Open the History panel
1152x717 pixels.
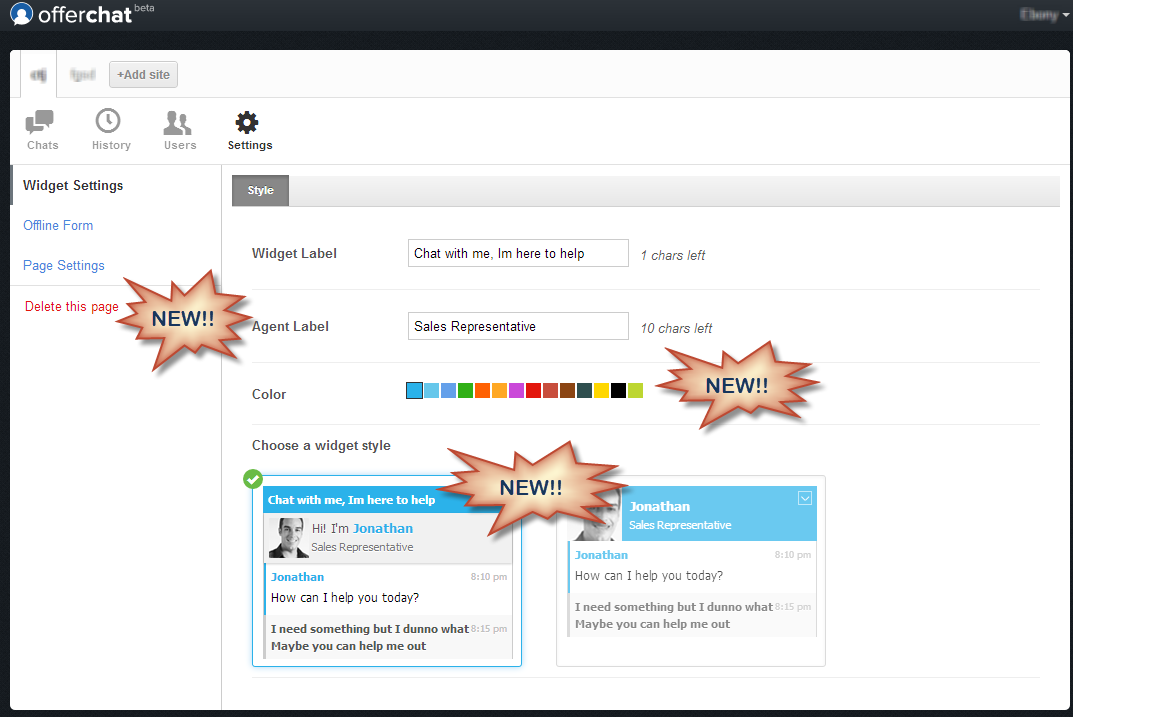[x=110, y=130]
